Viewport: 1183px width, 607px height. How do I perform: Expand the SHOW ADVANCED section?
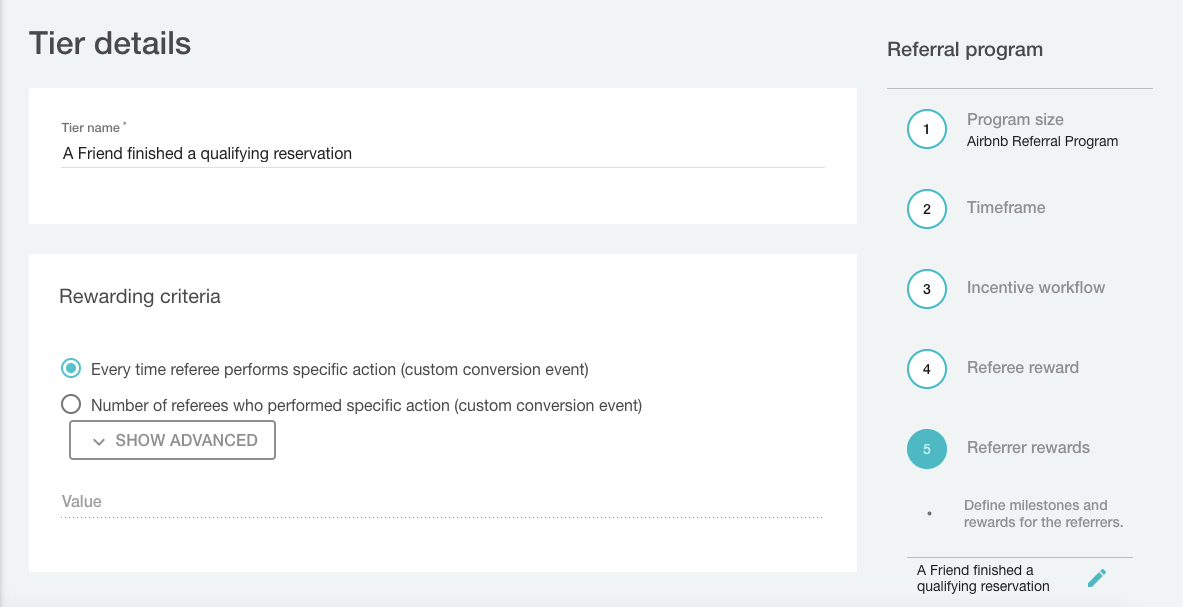click(172, 440)
